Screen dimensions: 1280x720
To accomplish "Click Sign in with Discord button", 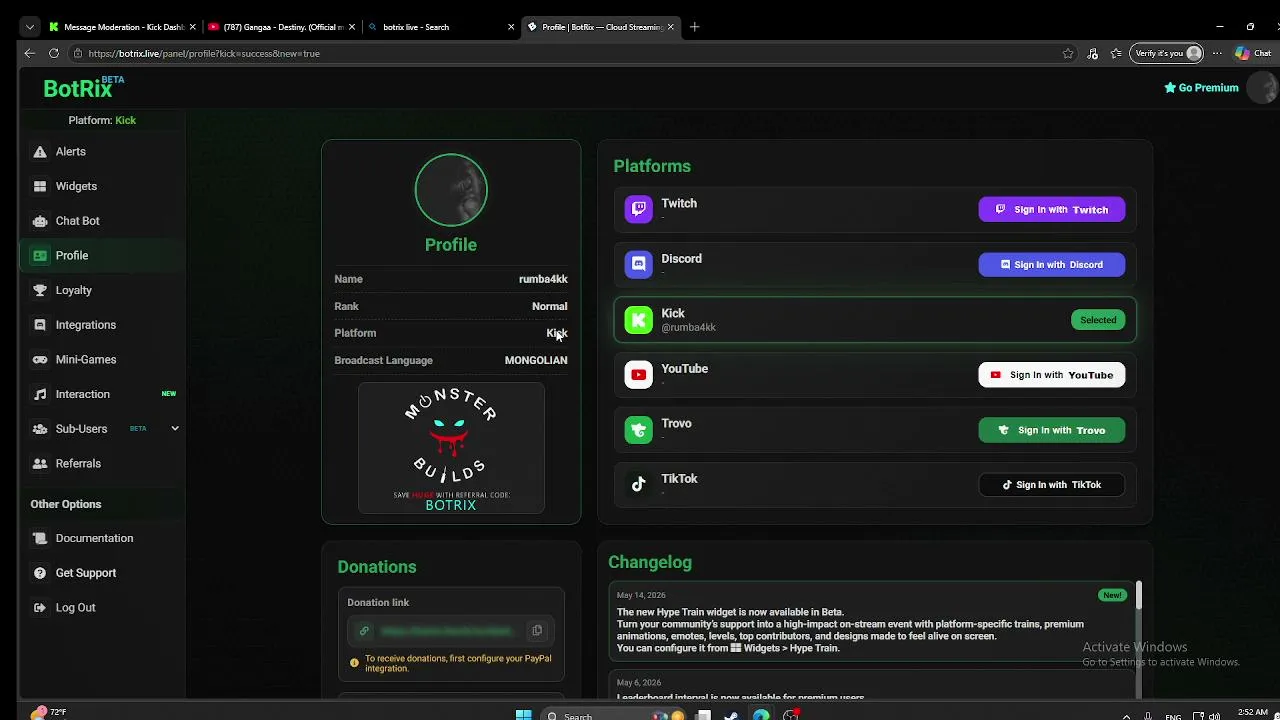I will (x=1051, y=265).
